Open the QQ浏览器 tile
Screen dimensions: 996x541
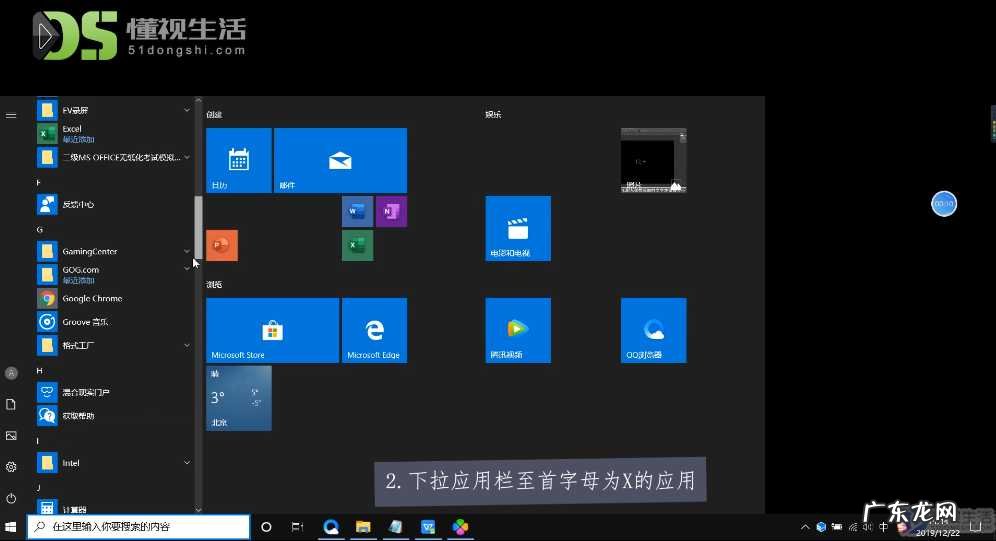click(x=654, y=330)
